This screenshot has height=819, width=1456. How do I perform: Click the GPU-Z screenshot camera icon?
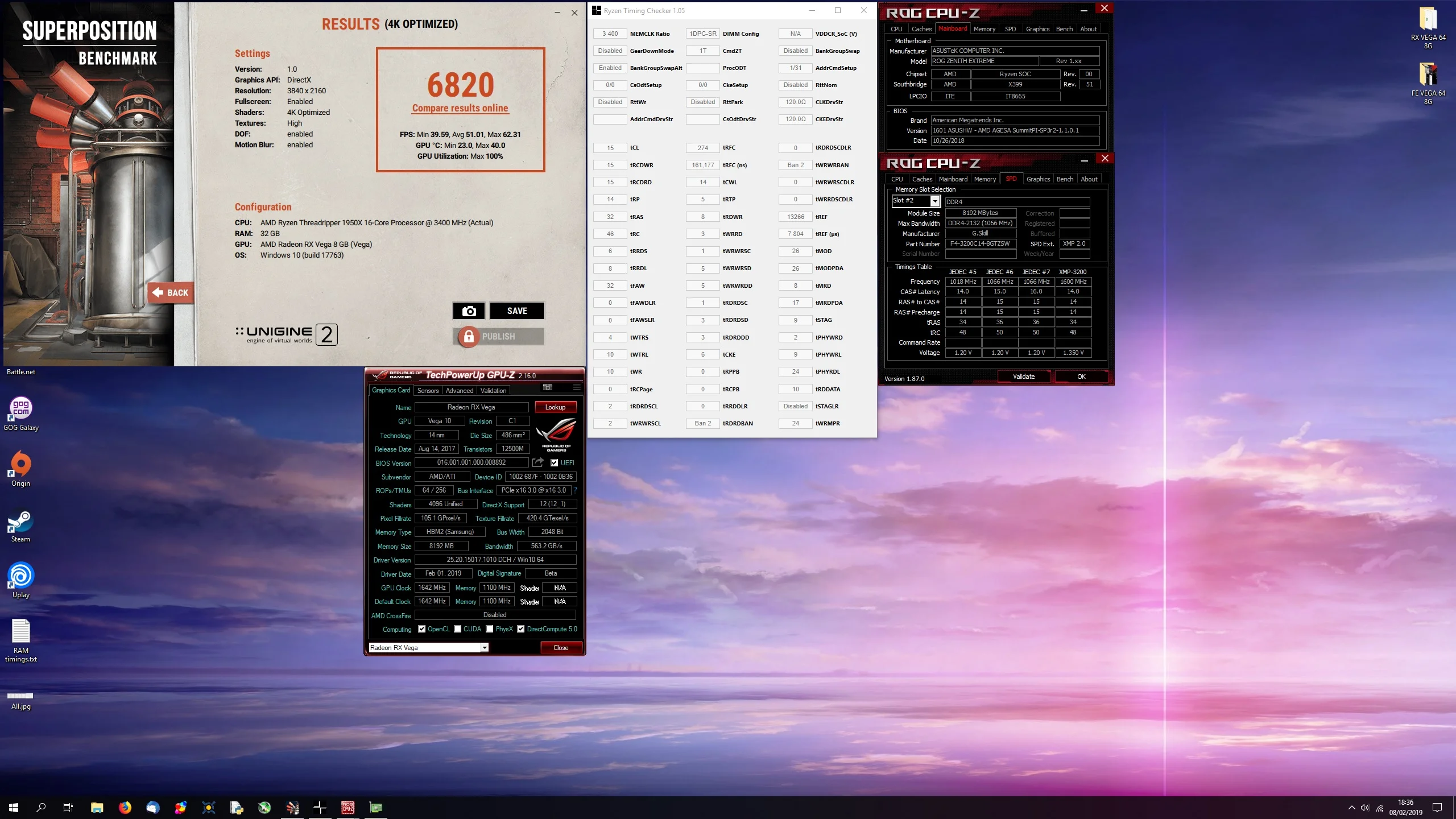tap(548, 387)
